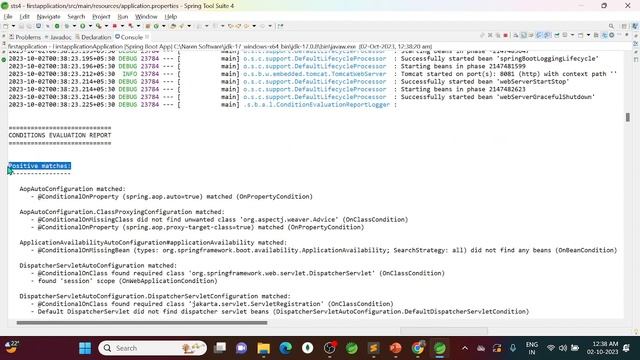The height and width of the screenshot is (360, 640).
Task: Click 'DispatcherServletAutoConfiguration matched:' line
Action: tap(98, 265)
